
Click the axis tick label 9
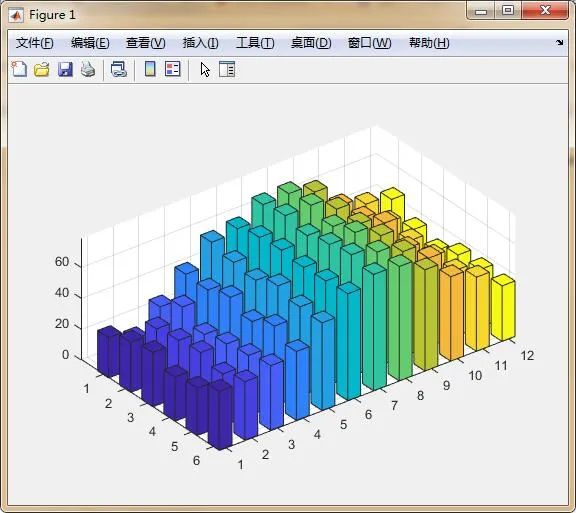(446, 385)
